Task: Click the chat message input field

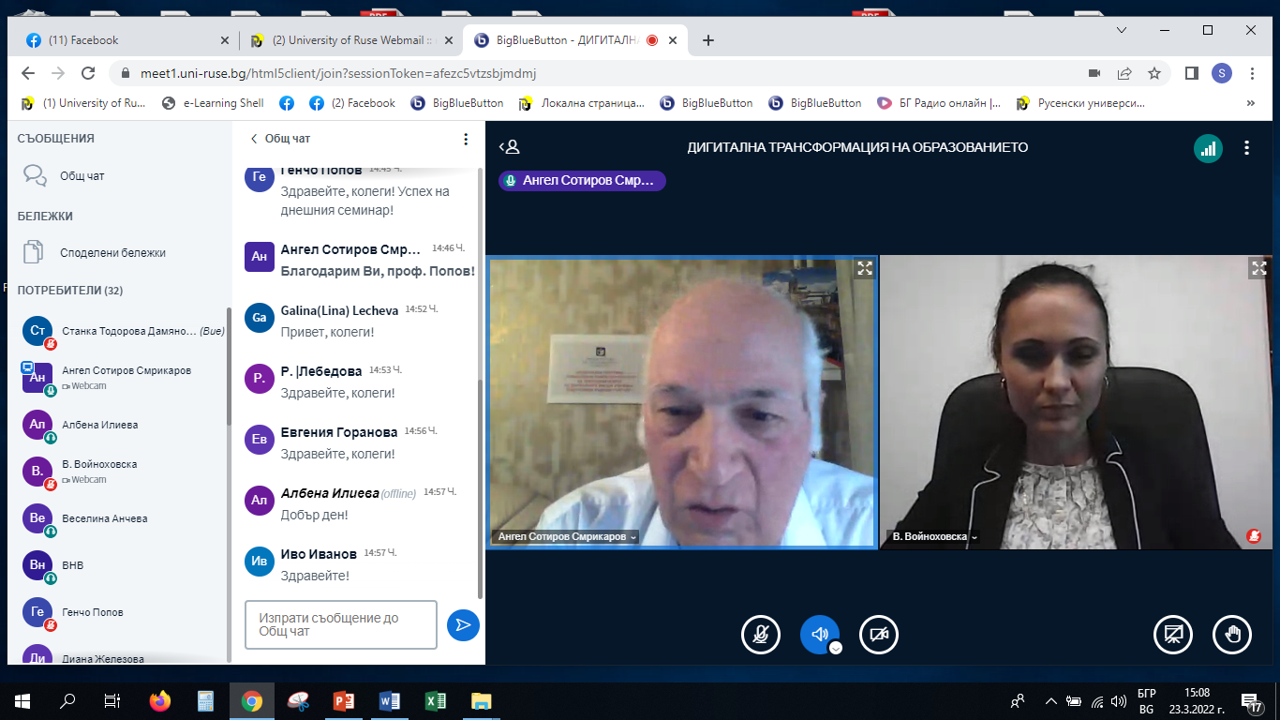Action: click(x=340, y=625)
